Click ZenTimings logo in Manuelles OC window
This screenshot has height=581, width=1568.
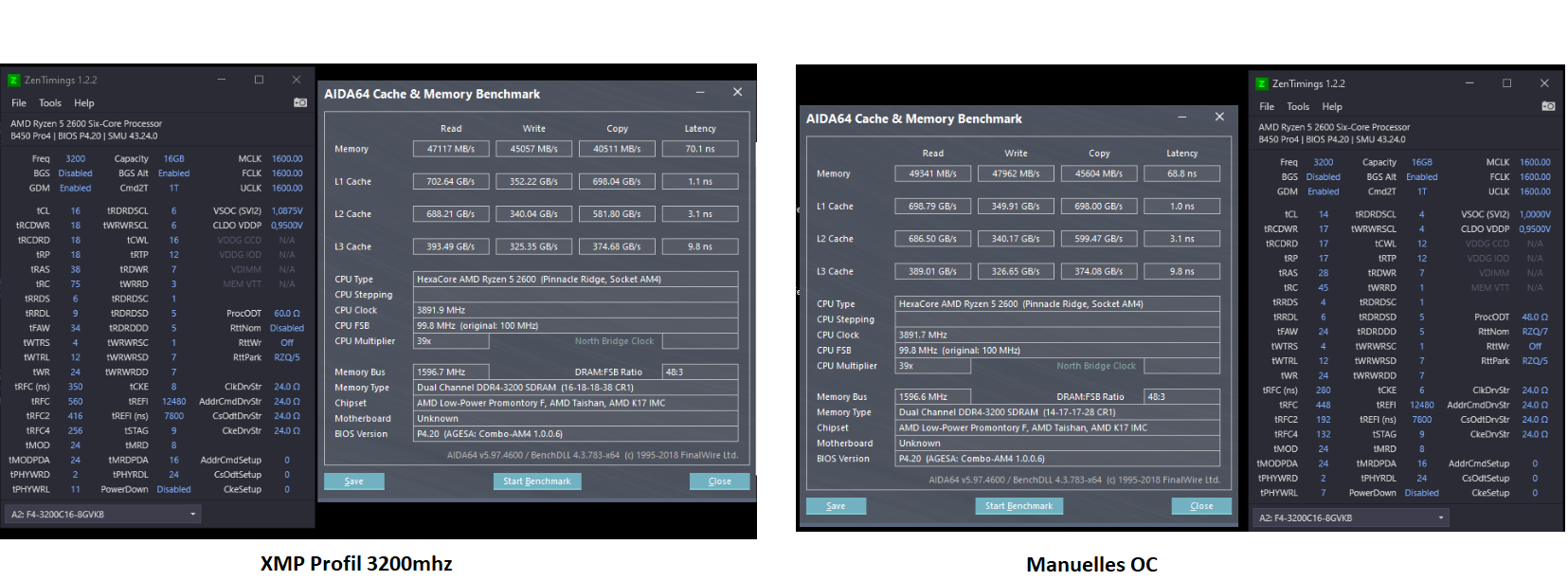pyautogui.click(x=1262, y=84)
